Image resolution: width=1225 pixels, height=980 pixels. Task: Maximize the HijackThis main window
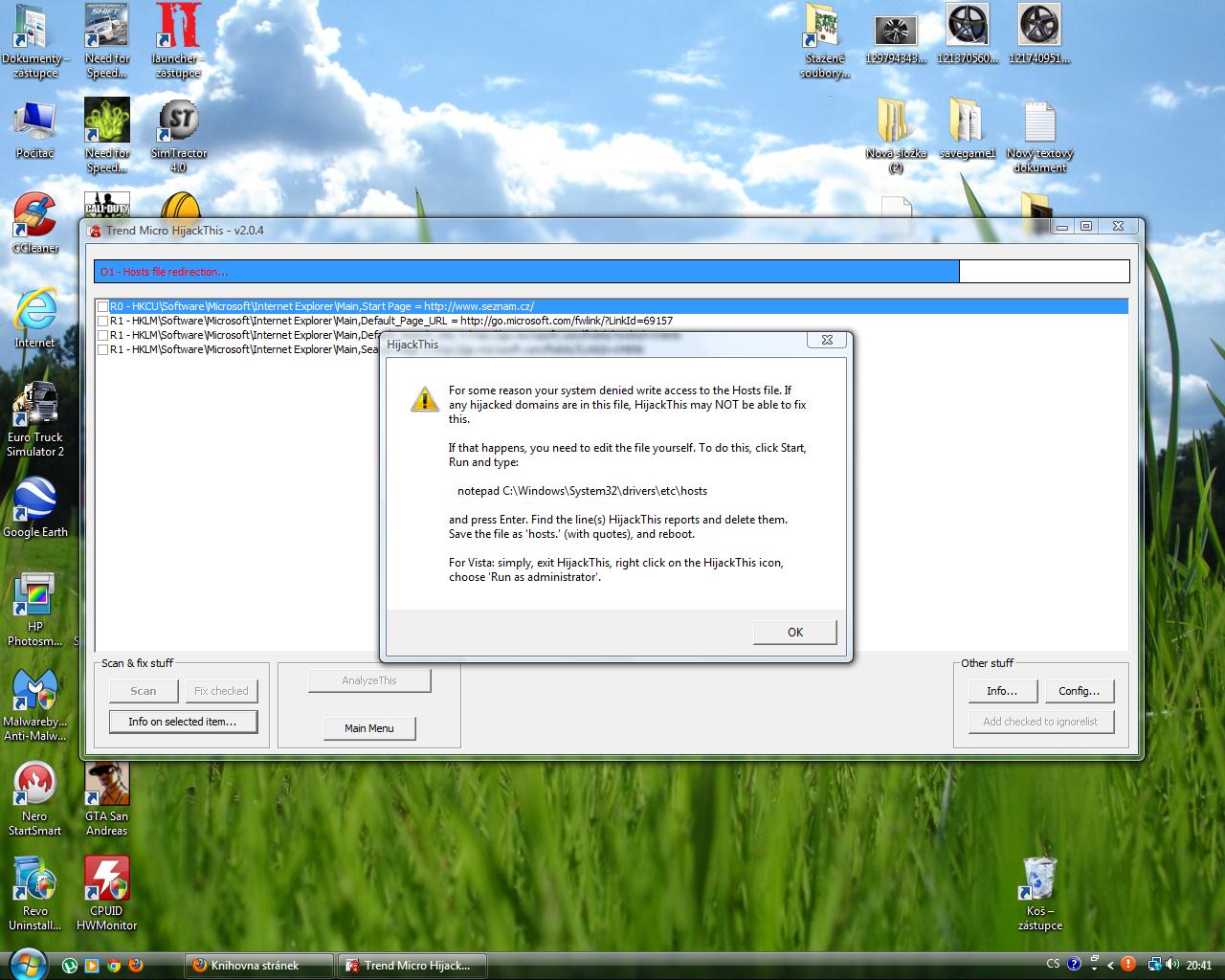click(x=1085, y=227)
